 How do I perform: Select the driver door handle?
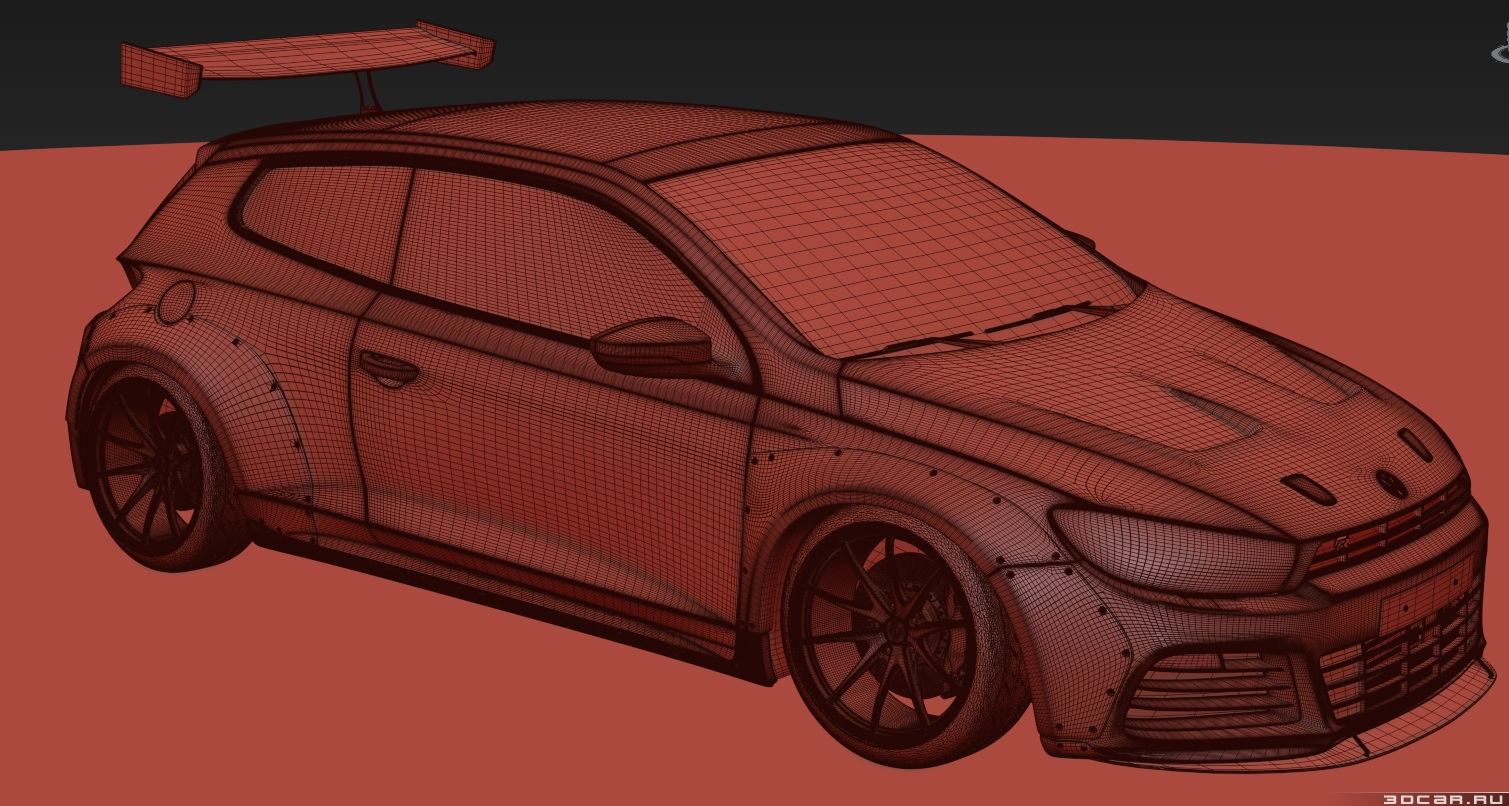pos(389,367)
